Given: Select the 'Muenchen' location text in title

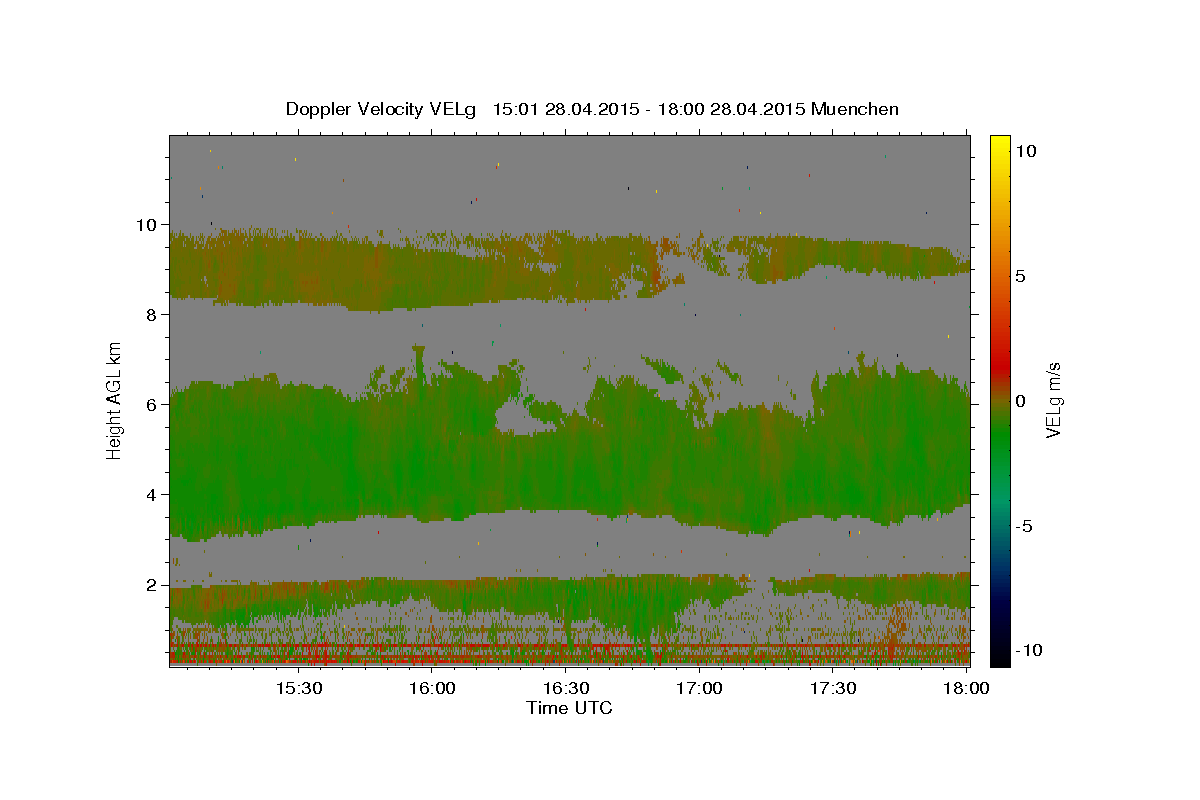Looking at the screenshot, I should [x=856, y=109].
